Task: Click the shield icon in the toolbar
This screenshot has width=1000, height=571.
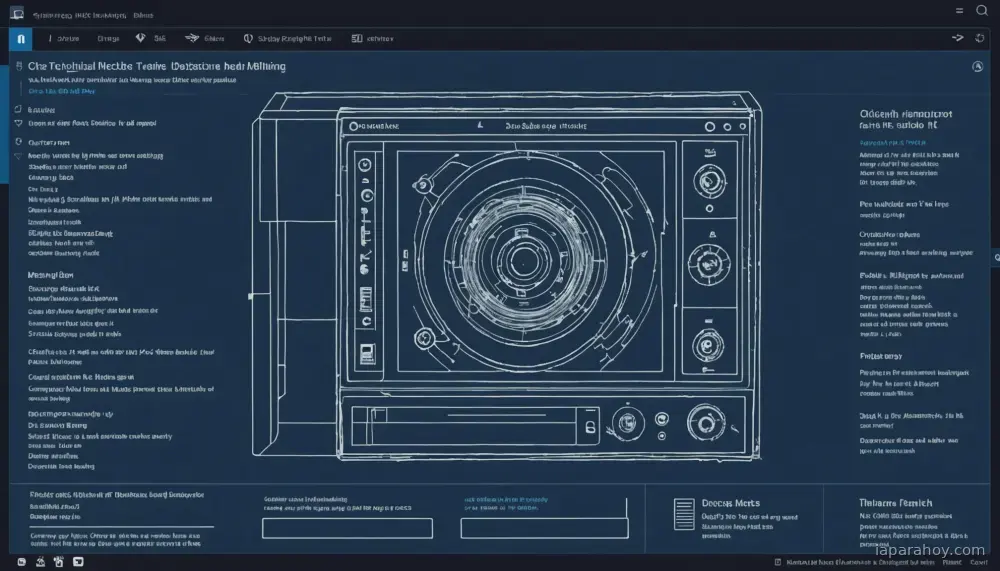Action: pos(248,38)
